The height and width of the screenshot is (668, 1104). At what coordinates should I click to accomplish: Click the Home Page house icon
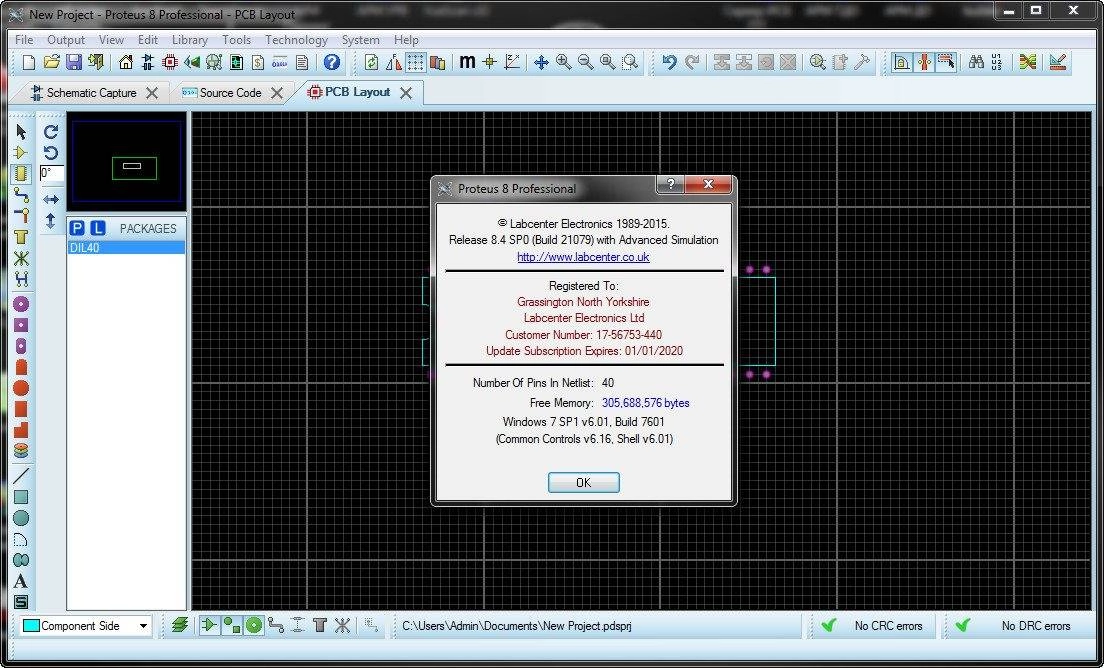click(126, 63)
